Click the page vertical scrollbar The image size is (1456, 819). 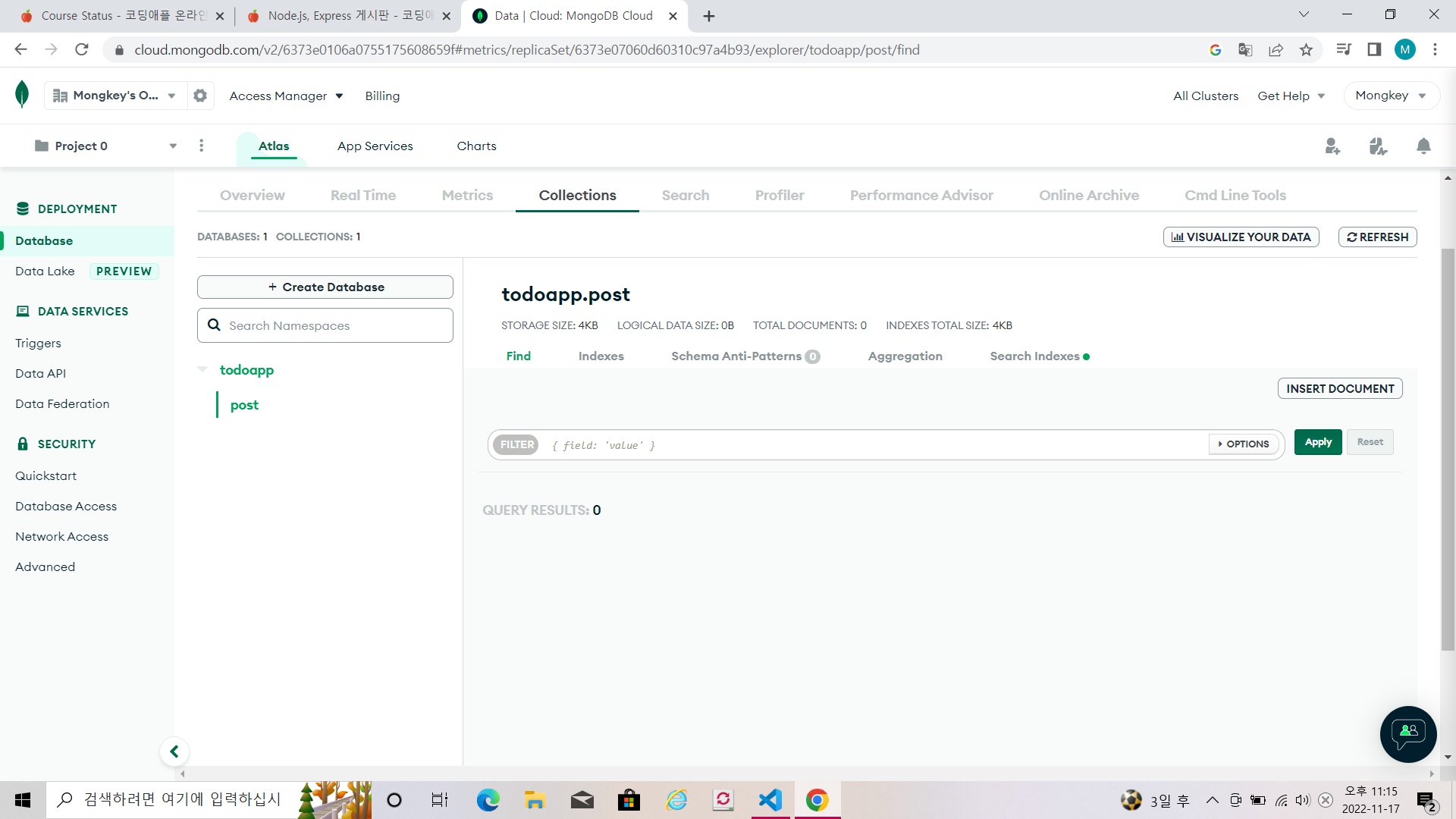[1448, 449]
